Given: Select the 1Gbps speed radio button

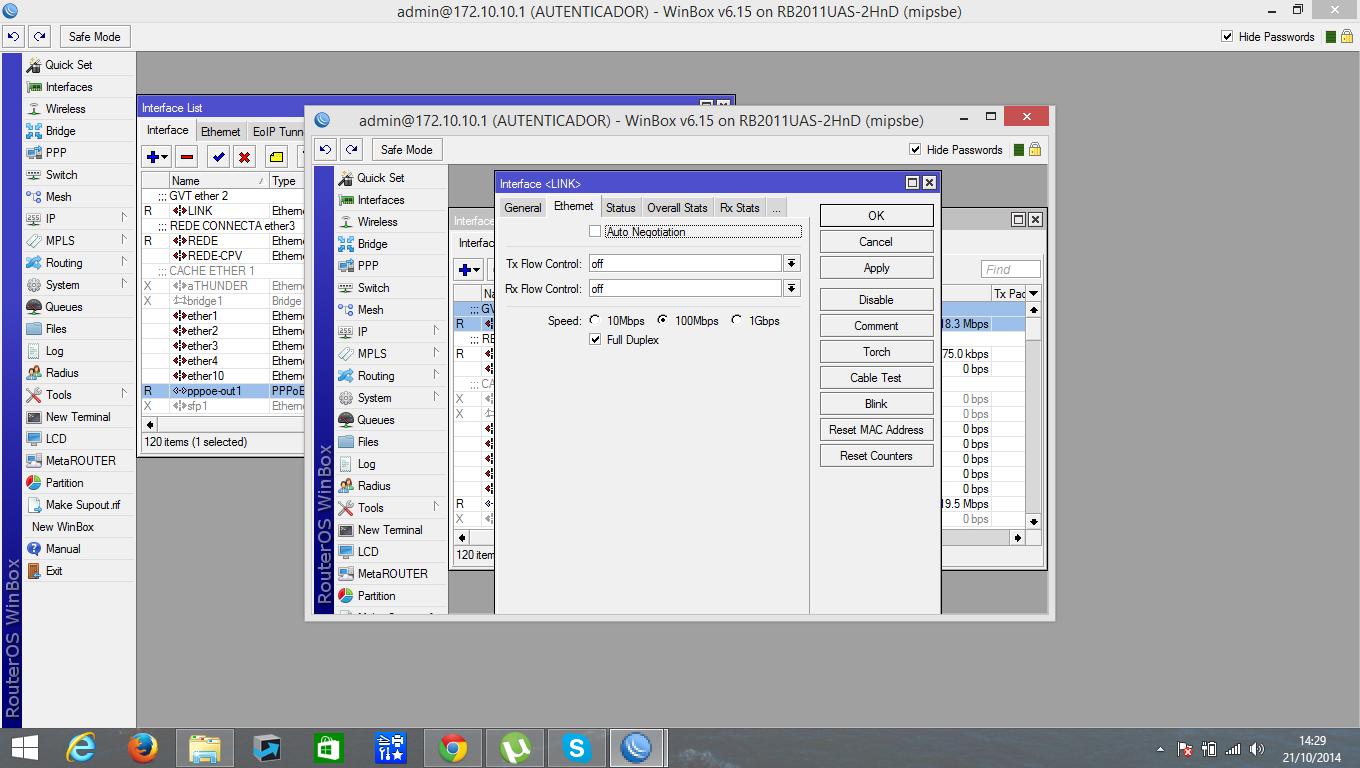Looking at the screenshot, I should 737,321.
